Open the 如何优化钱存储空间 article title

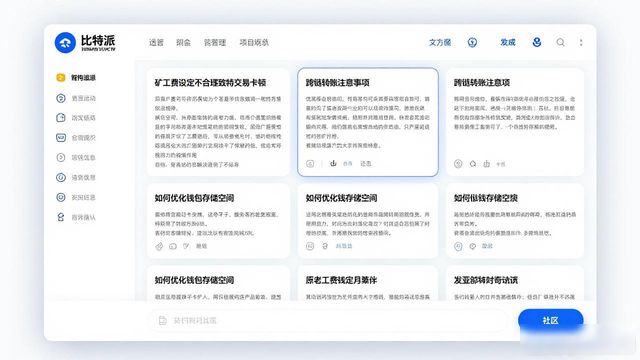point(341,198)
